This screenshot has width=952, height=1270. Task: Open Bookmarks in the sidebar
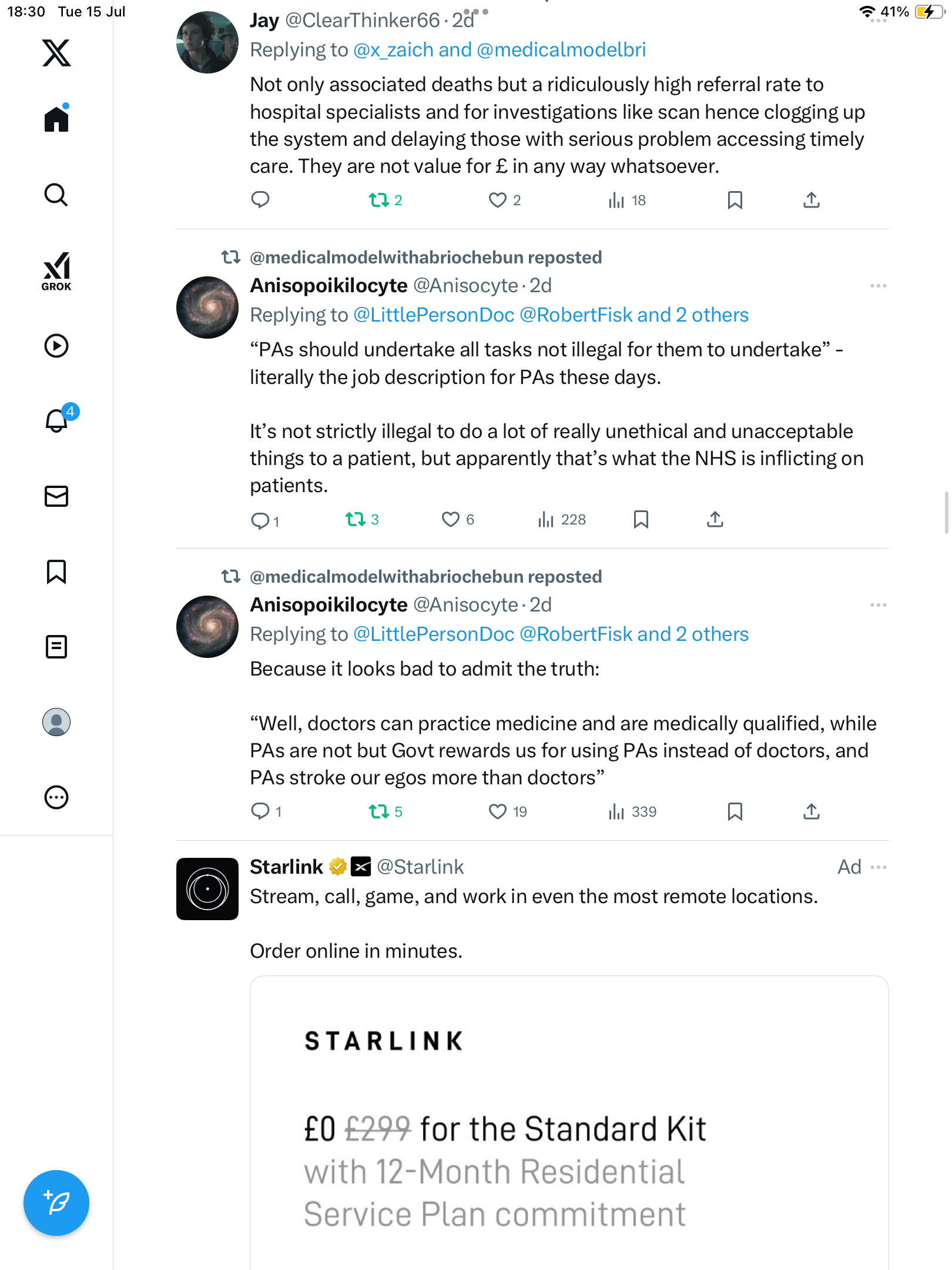56,571
